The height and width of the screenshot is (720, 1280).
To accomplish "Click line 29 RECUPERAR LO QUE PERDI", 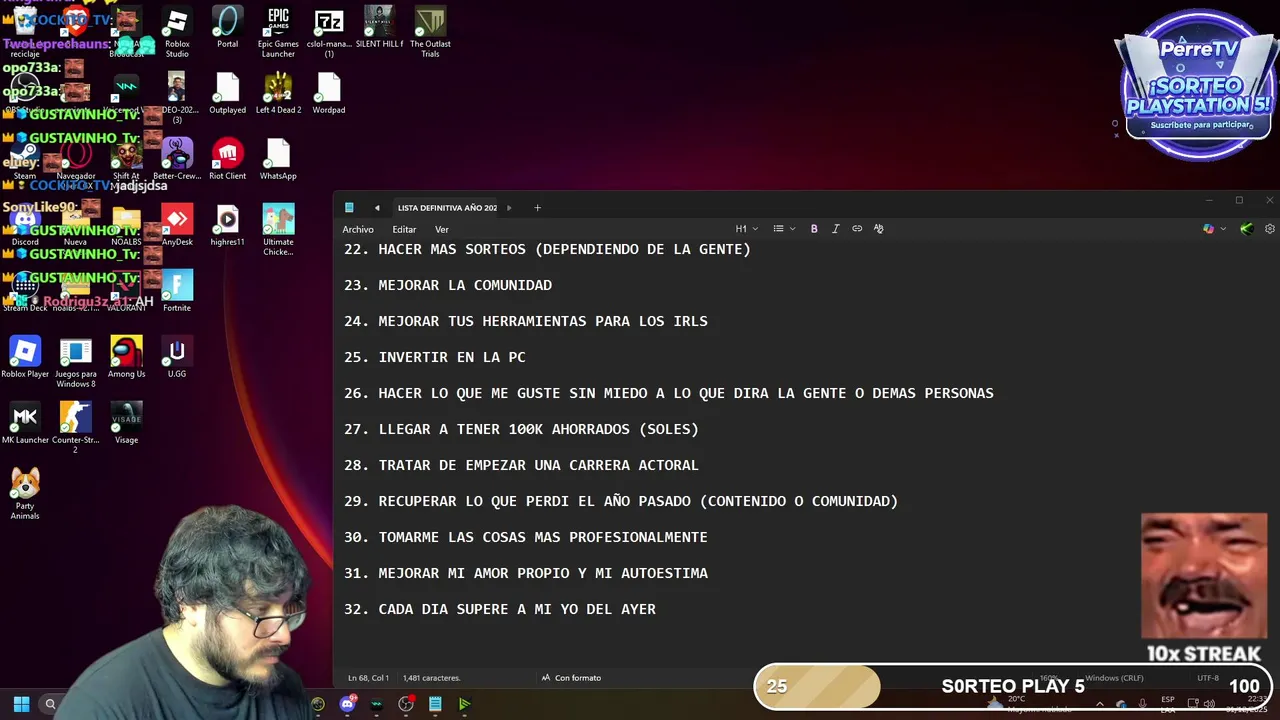I will point(621,501).
